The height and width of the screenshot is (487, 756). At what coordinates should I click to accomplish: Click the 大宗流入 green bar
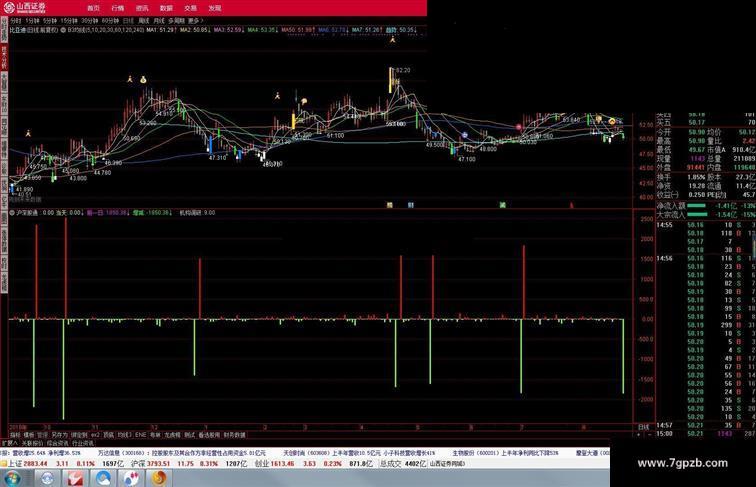696,215
